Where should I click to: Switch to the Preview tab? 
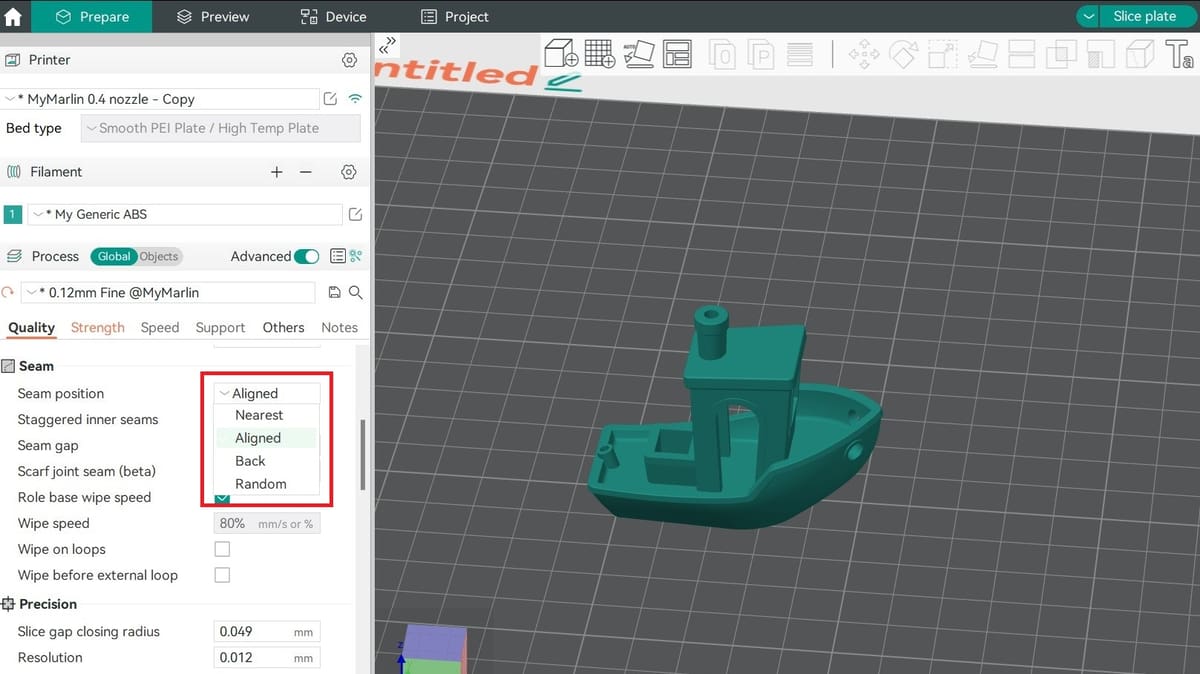click(x=213, y=16)
